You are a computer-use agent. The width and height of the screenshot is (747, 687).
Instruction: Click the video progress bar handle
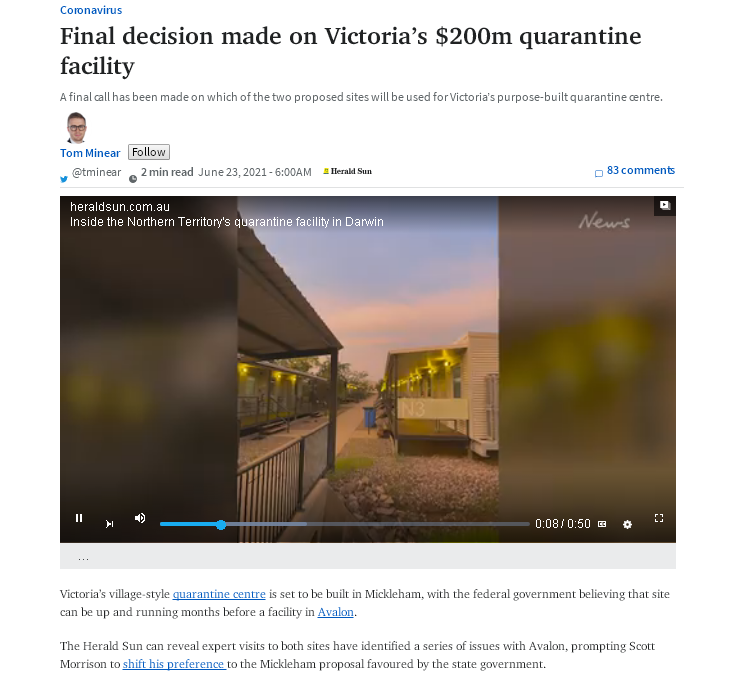(221, 525)
